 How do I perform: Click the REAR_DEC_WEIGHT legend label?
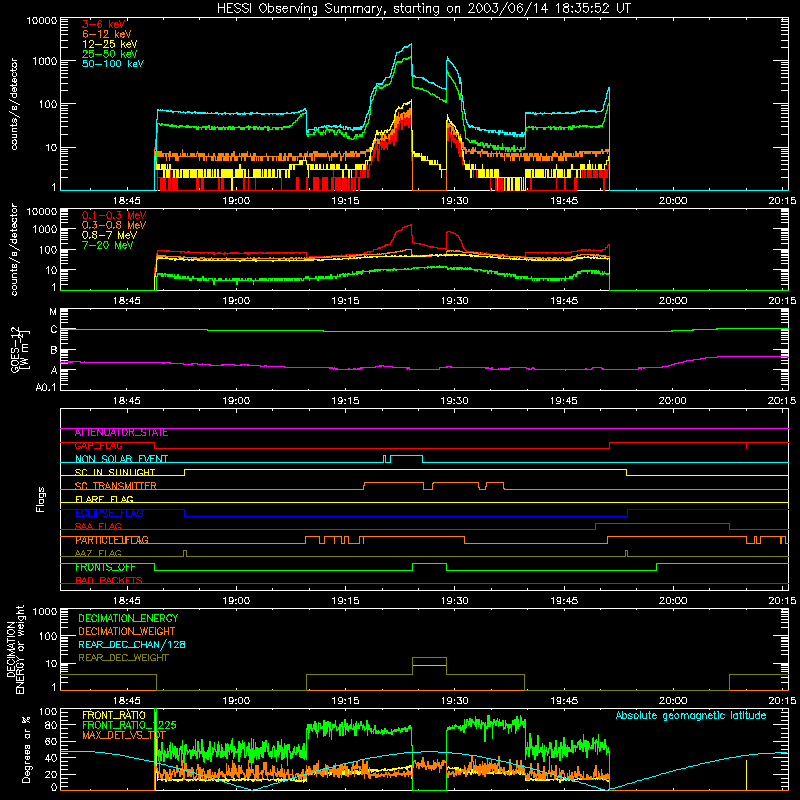123,658
